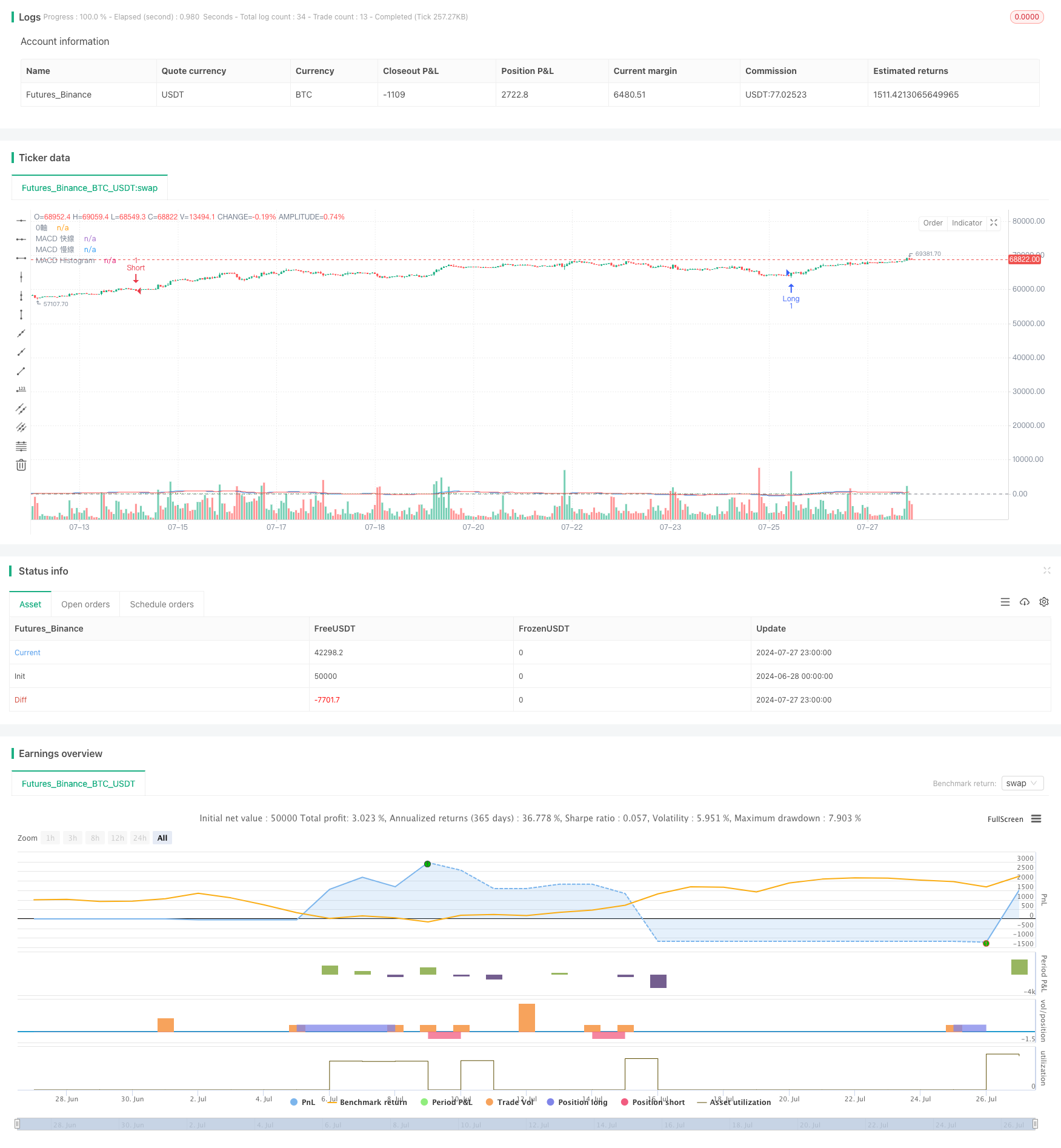The width and height of the screenshot is (1061, 1148).
Task: Select the Fibonacci retracement lines tool
Action: click(21, 446)
